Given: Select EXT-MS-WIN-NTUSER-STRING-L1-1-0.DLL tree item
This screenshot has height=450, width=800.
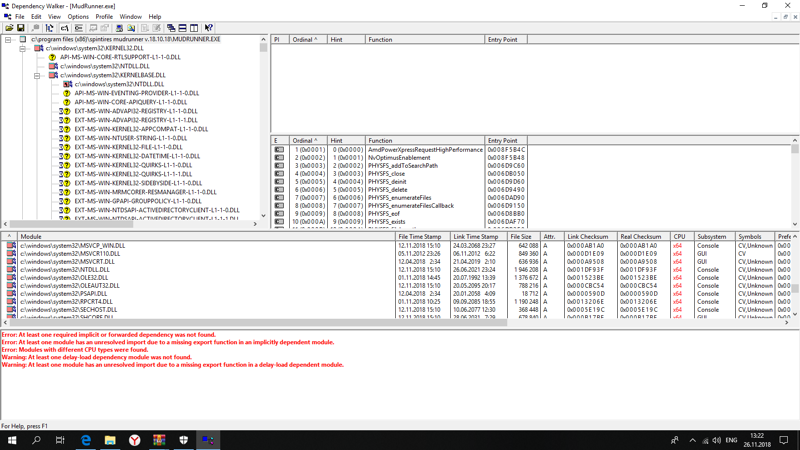Looking at the screenshot, I should pos(131,138).
